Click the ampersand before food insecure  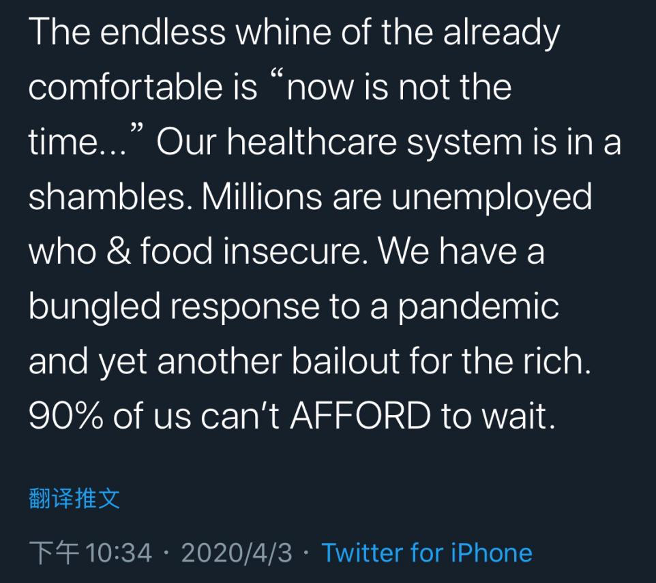pyautogui.click(x=118, y=251)
